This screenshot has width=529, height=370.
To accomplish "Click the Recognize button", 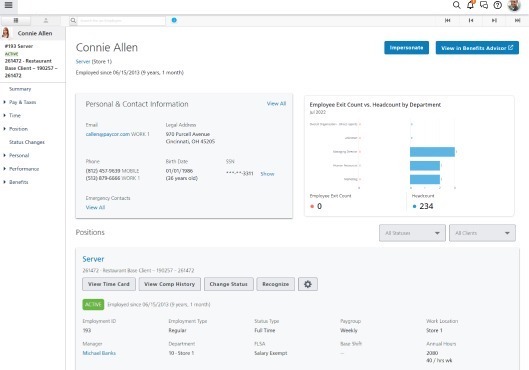I will 275,284.
